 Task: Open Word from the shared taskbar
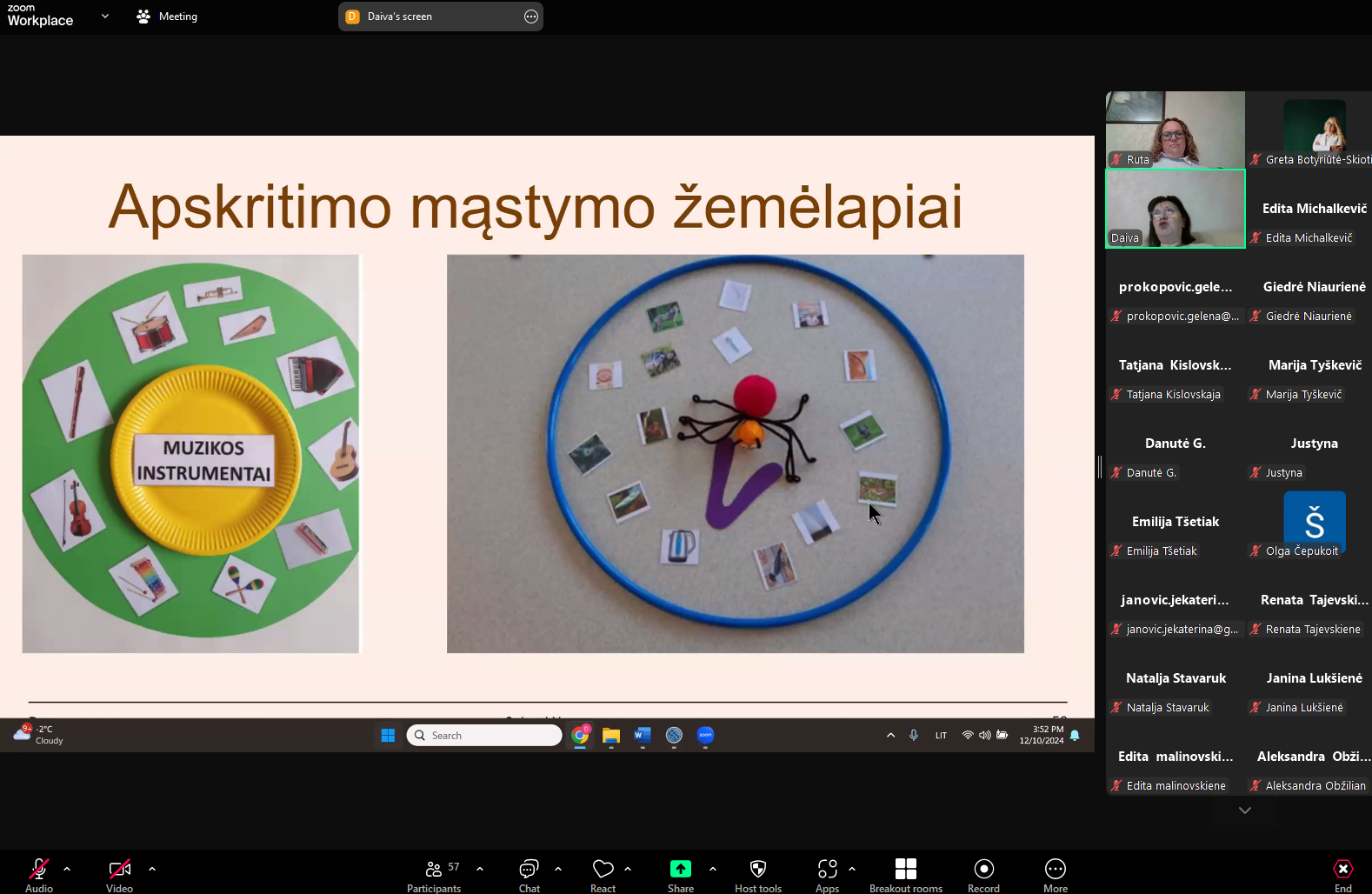click(643, 735)
